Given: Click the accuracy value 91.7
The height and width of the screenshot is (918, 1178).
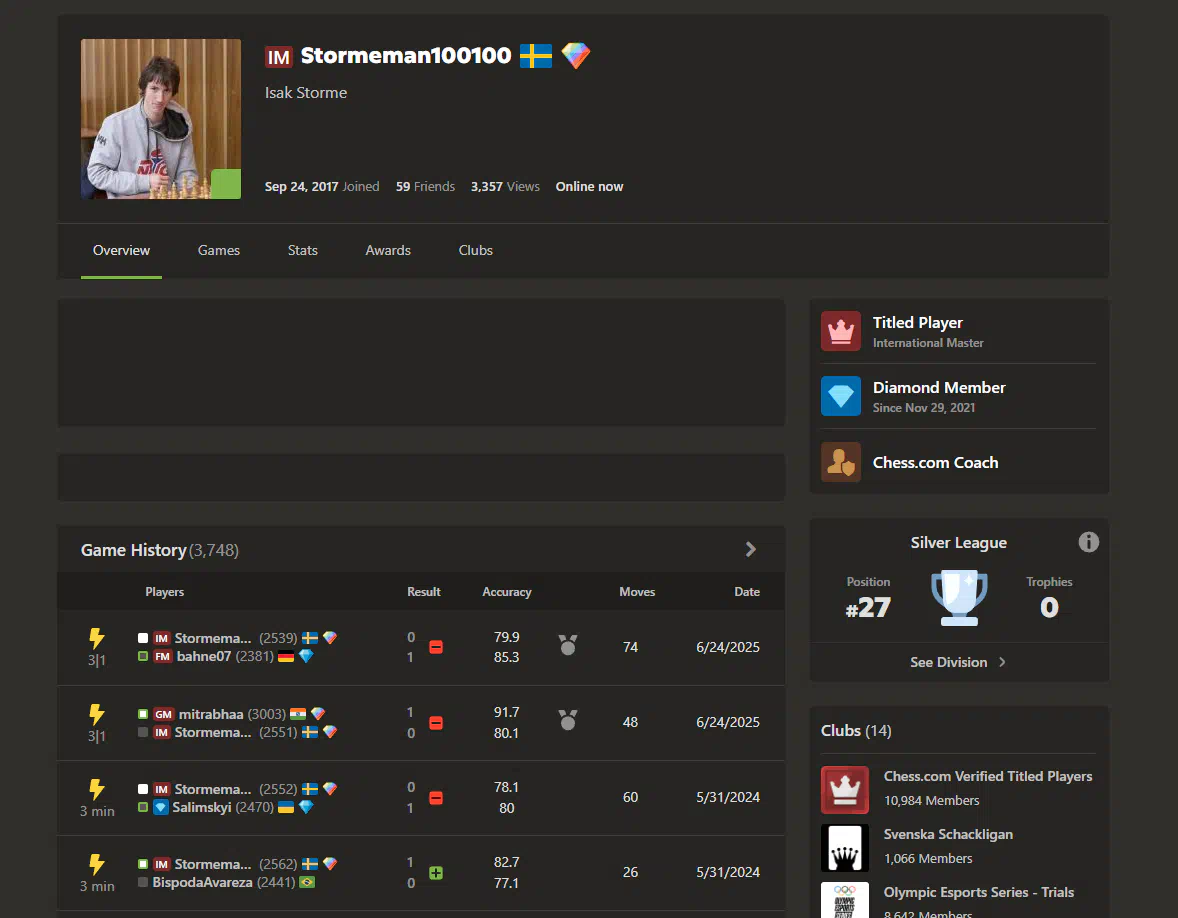Looking at the screenshot, I should (x=506, y=712).
